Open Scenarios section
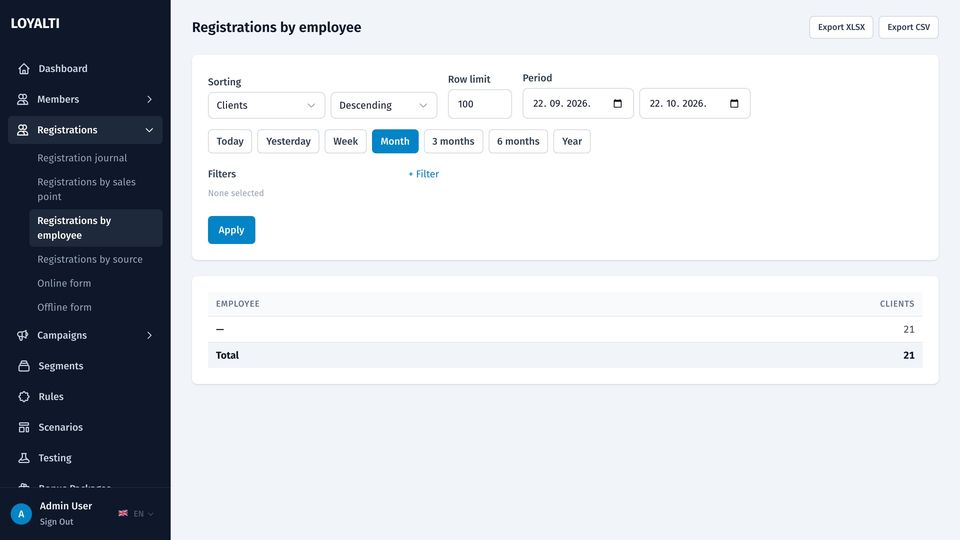The image size is (960, 540). click(x=60, y=427)
